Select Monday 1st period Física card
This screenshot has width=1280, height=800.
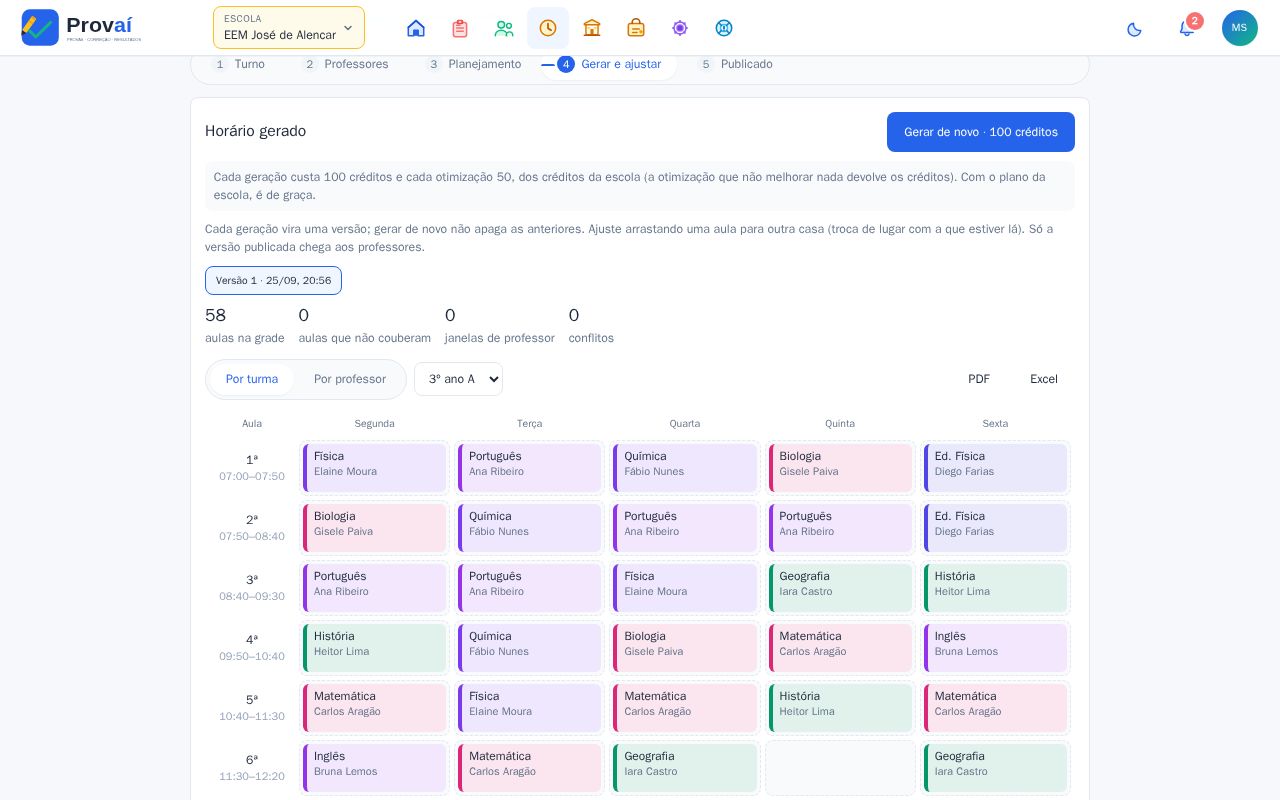coord(375,468)
